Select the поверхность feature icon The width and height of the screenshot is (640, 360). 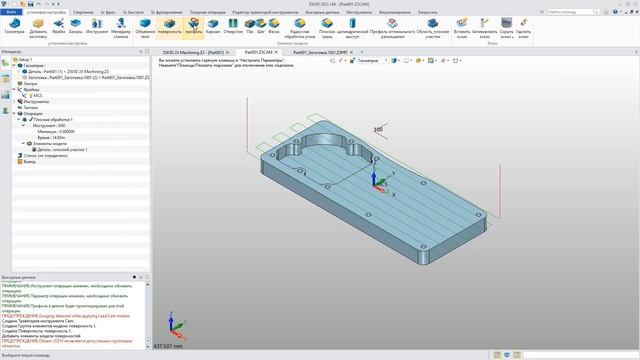click(x=169, y=27)
